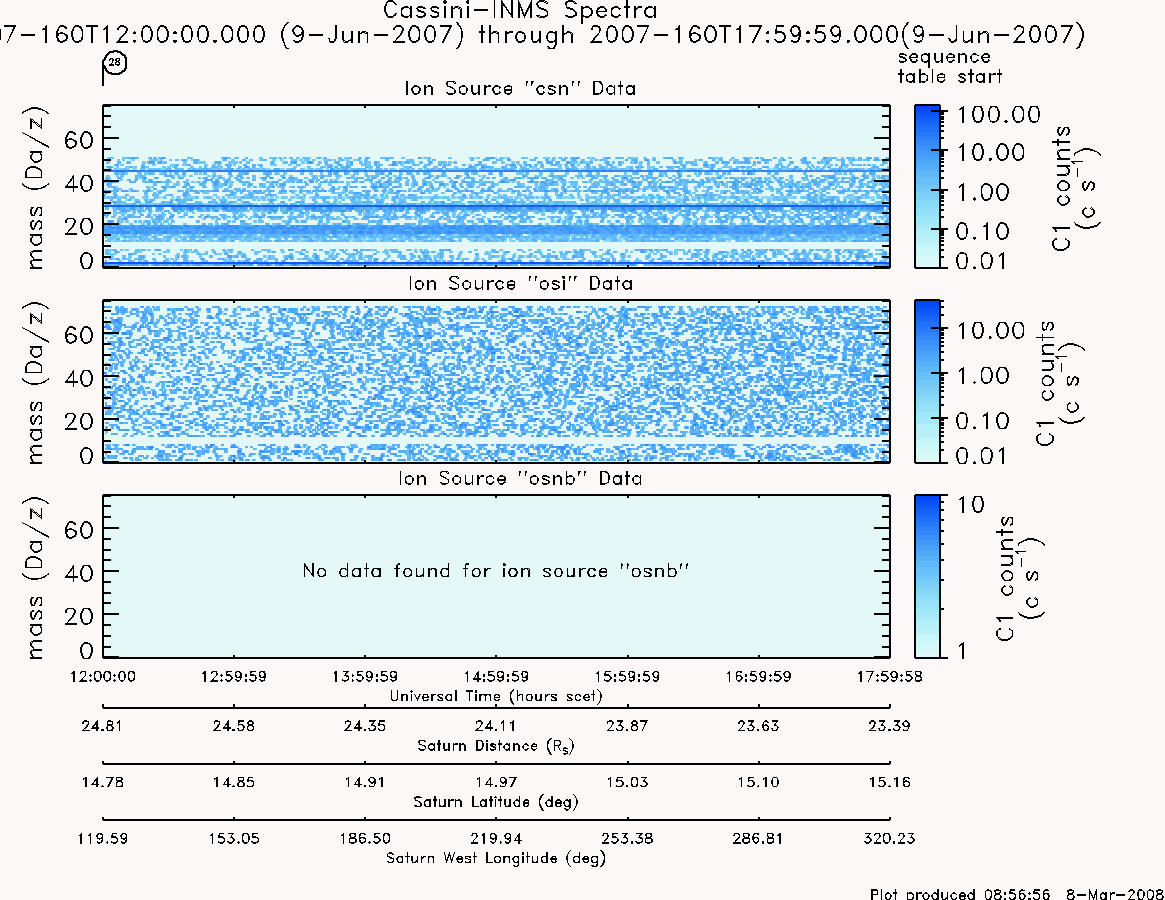The image size is (1165, 900).
Task: Click the 100.00 tick on csn colorbar
Action: pos(999,114)
